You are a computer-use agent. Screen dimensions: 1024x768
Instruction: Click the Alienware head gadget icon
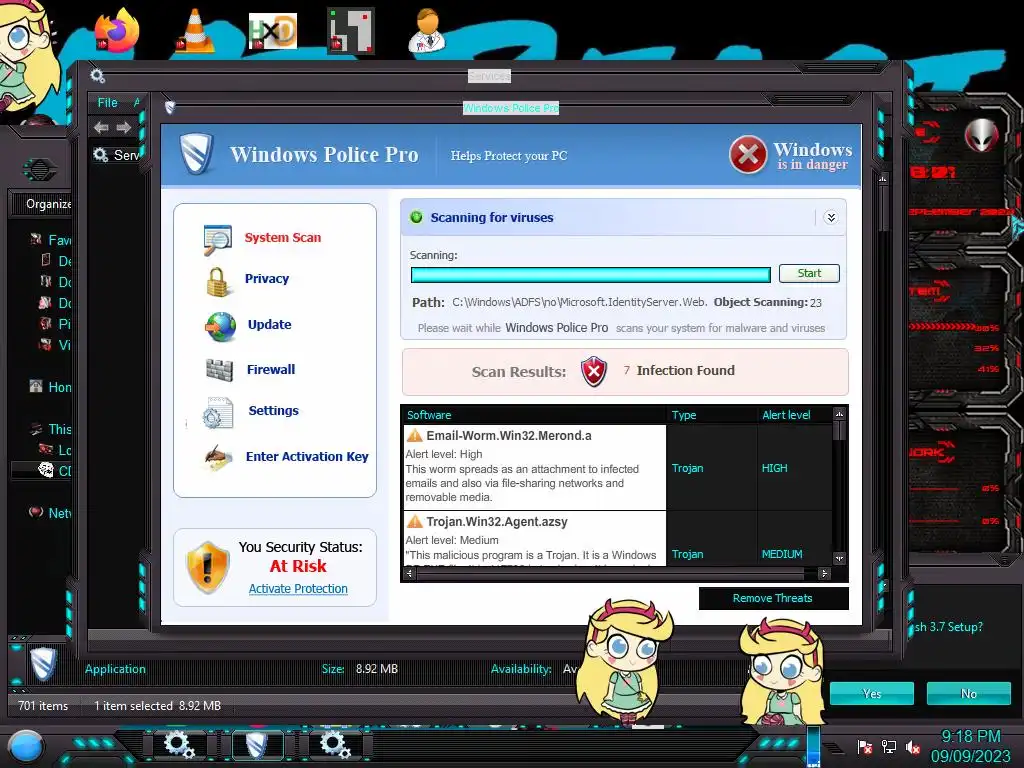click(982, 135)
